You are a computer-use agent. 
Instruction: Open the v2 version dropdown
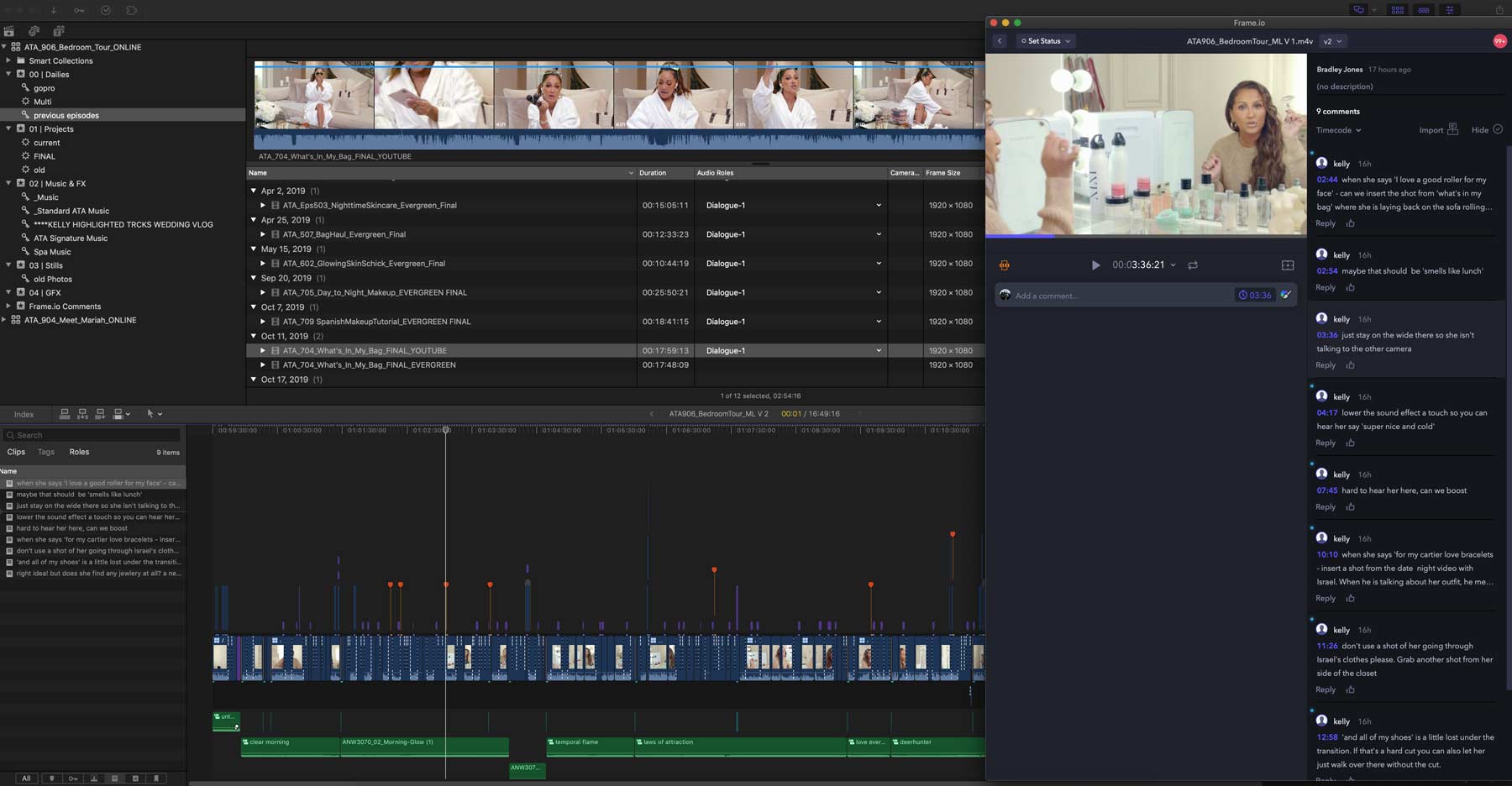[x=1332, y=41]
